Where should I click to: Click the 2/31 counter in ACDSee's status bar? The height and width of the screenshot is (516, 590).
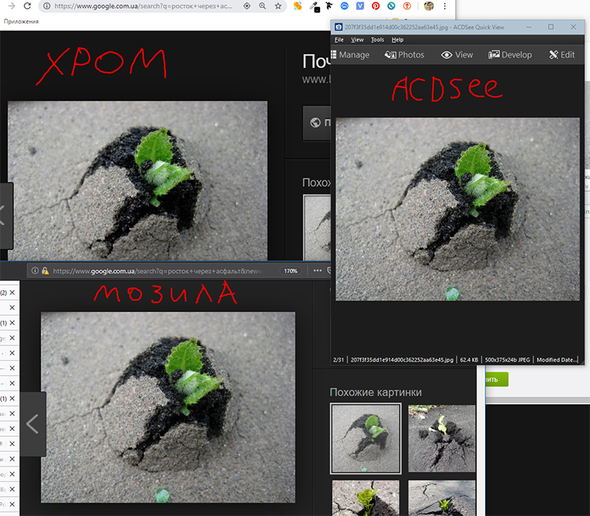point(338,360)
